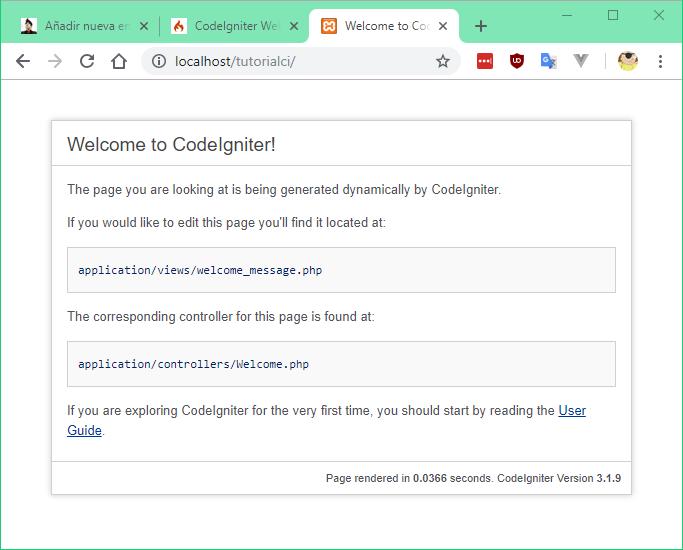This screenshot has height=550, width=683.
Task: Open a new browser tab
Action: click(x=481, y=26)
